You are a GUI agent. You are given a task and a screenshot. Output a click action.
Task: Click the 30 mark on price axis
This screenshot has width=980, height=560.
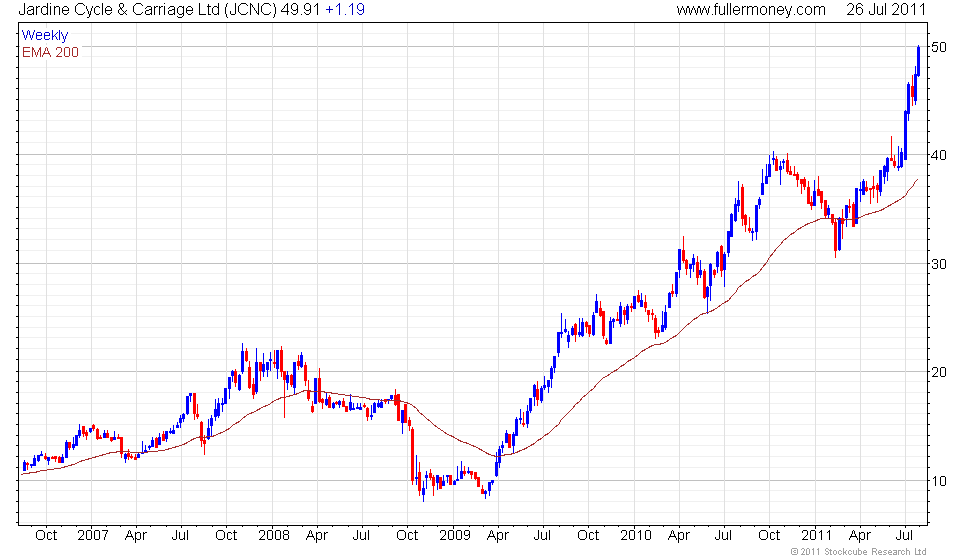(938, 264)
